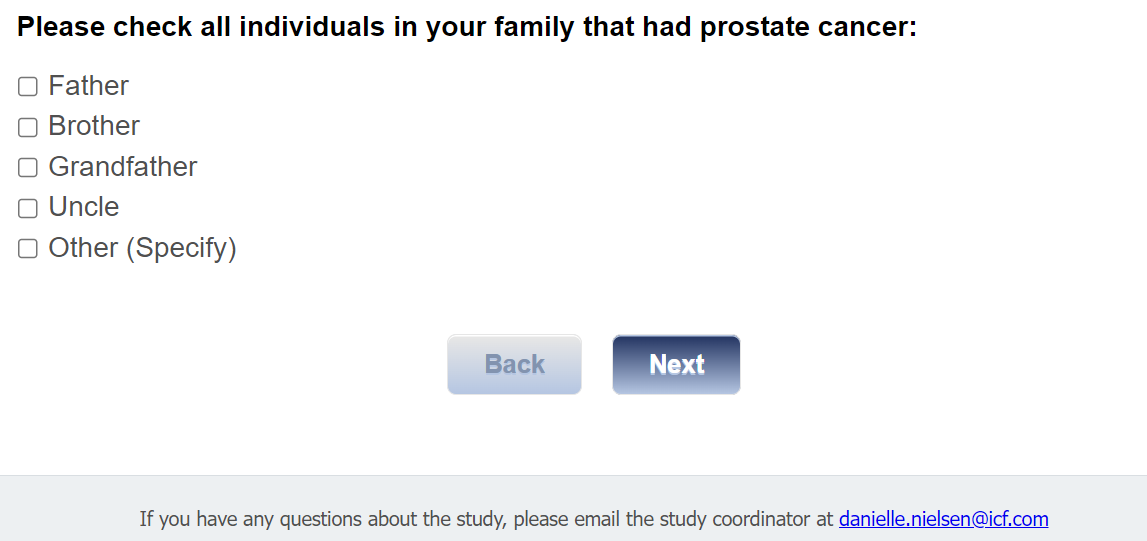
Task: Click the "Brother" label text
Action: click(94, 126)
